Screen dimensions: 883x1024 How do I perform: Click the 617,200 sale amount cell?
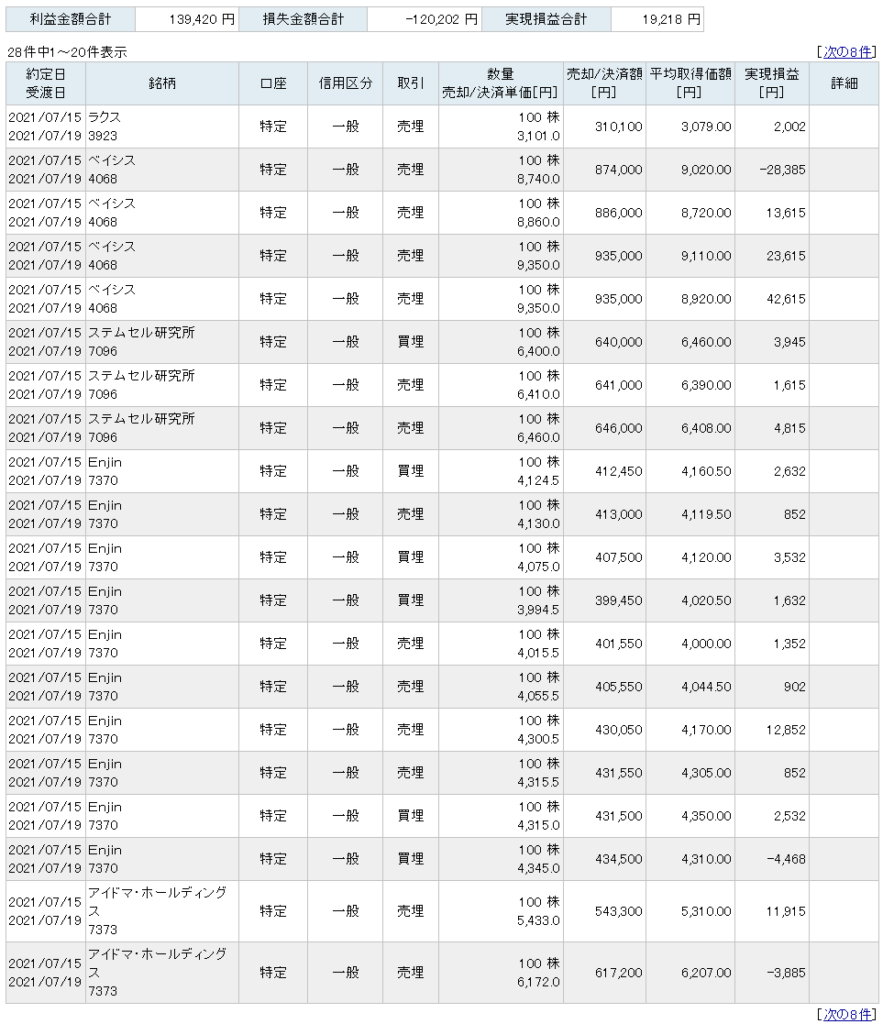[x=604, y=973]
